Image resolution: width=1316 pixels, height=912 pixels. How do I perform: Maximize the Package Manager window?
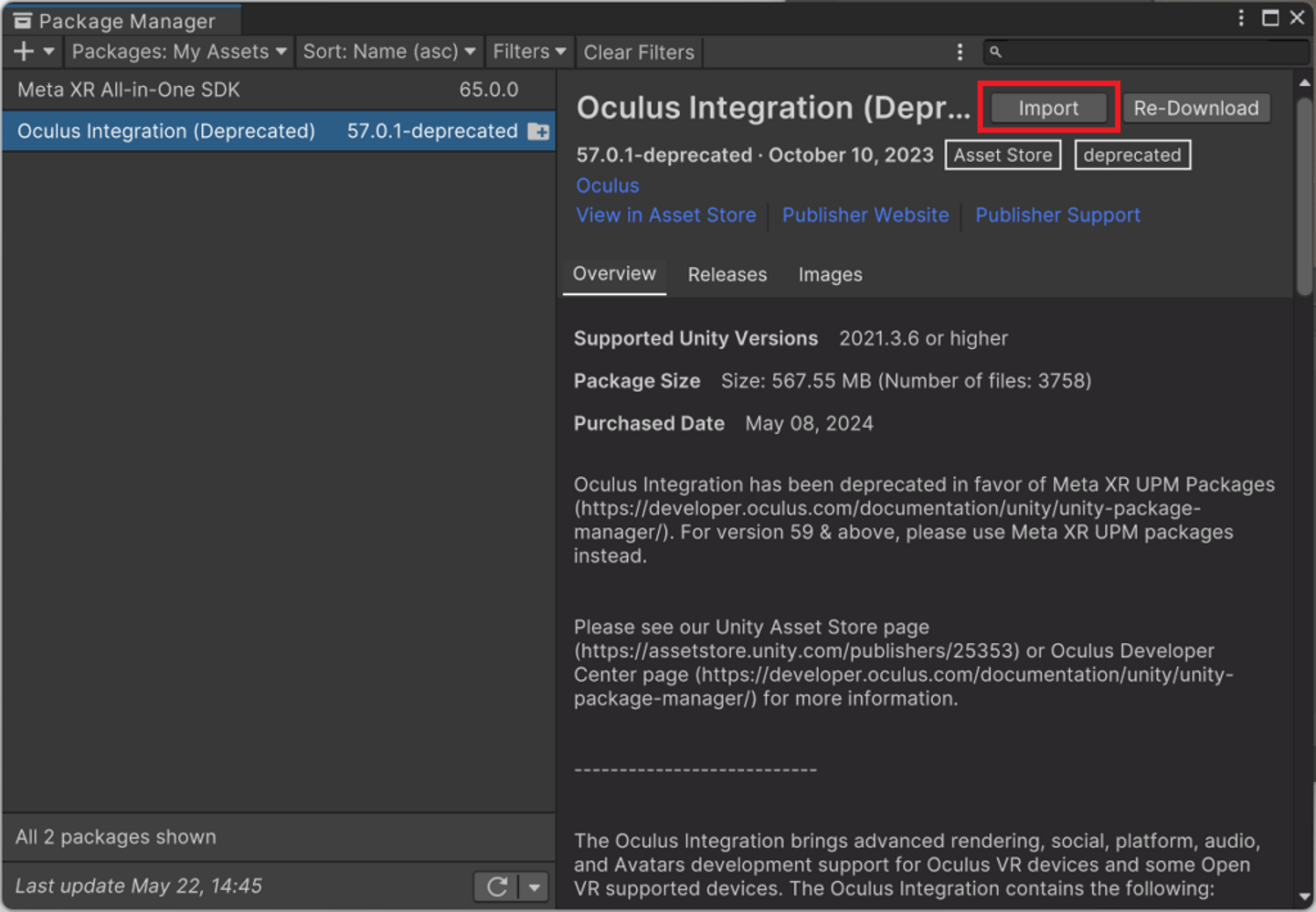point(1270,18)
